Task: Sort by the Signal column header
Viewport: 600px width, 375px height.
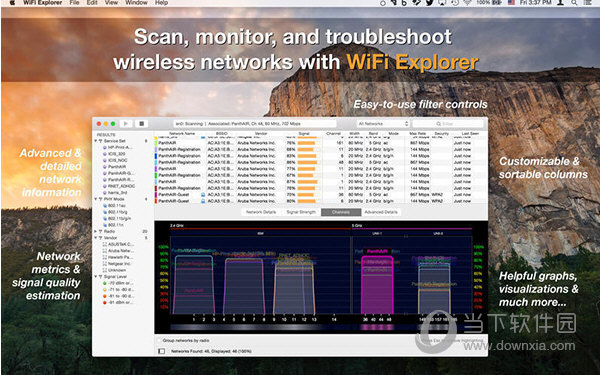Action: click(x=304, y=134)
